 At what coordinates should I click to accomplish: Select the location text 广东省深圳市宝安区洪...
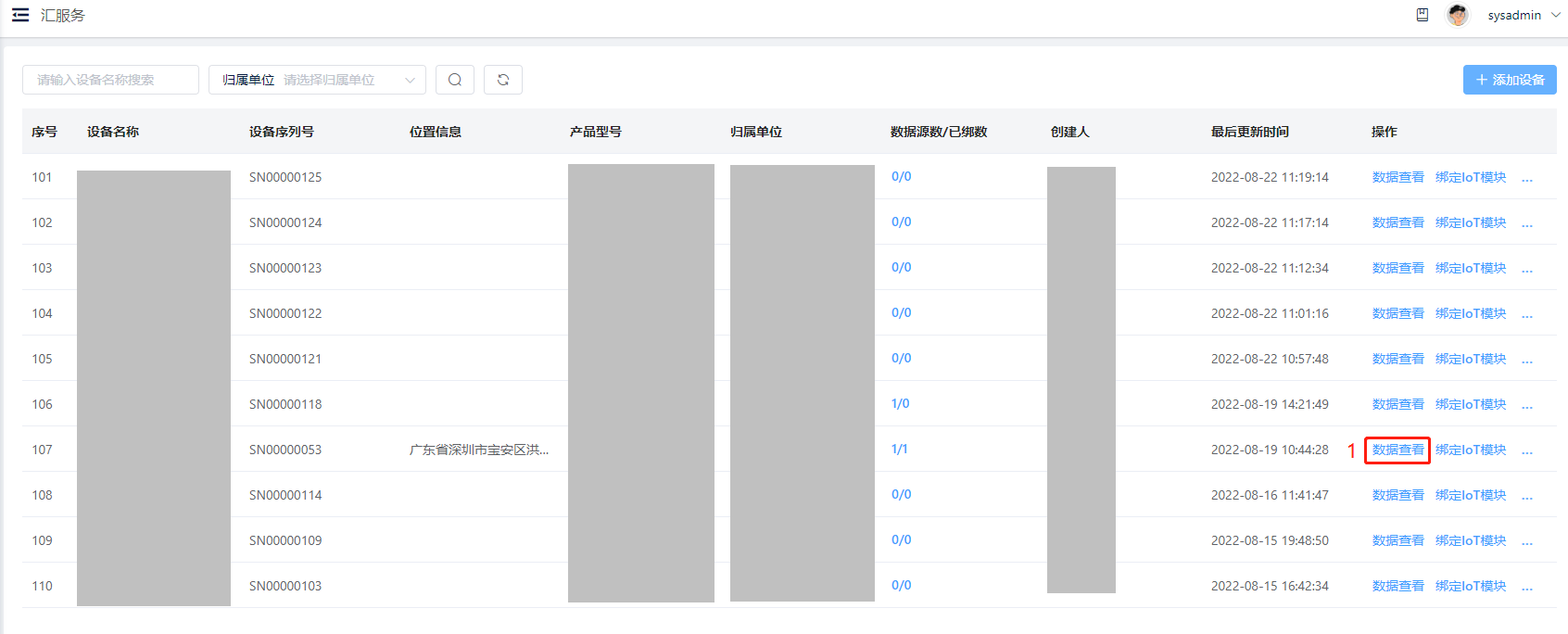[x=479, y=450]
